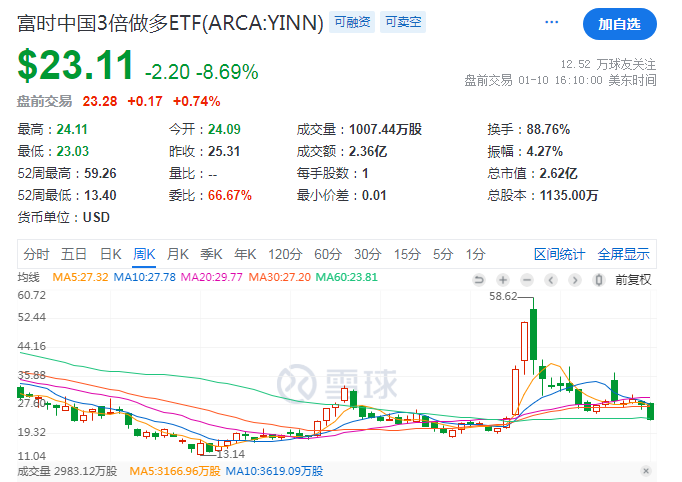The height and width of the screenshot is (482, 682).
Task: Click the 成交量 2983.12万股 volume label
Action: [67, 471]
